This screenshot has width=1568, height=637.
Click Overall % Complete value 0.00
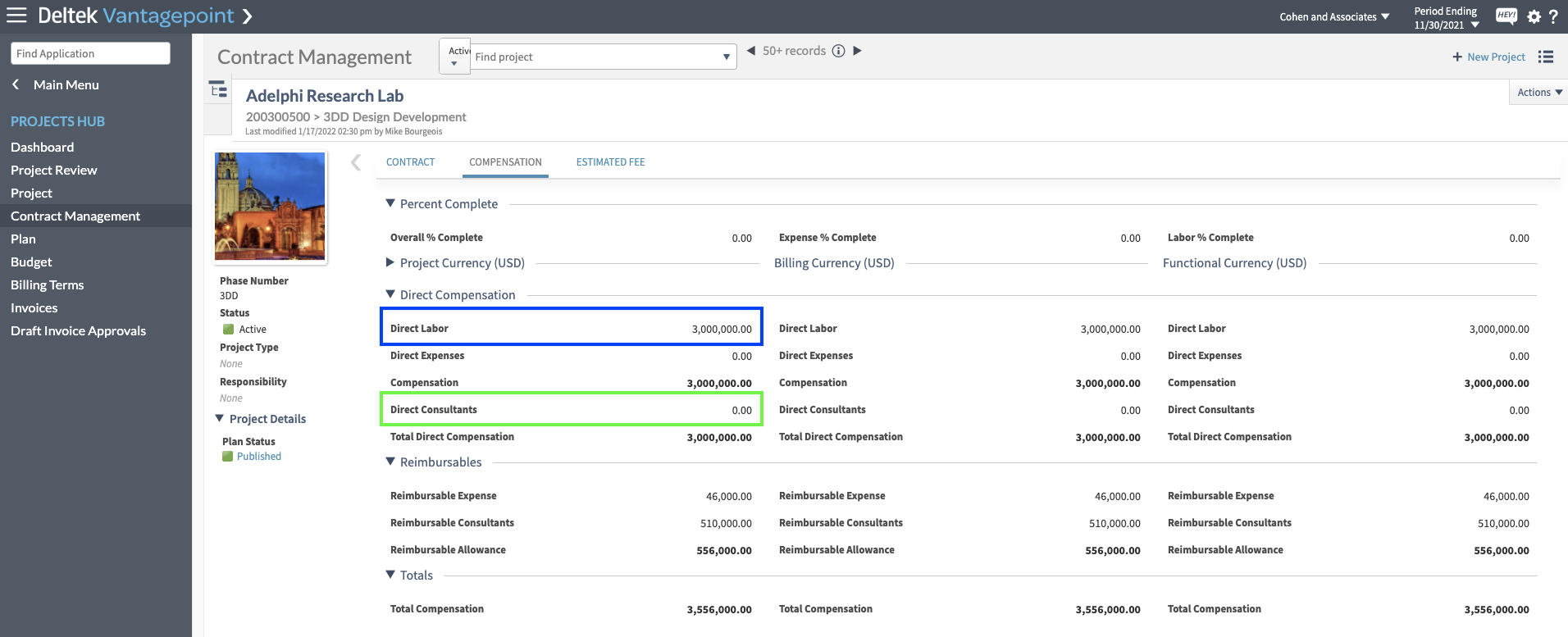tap(741, 238)
